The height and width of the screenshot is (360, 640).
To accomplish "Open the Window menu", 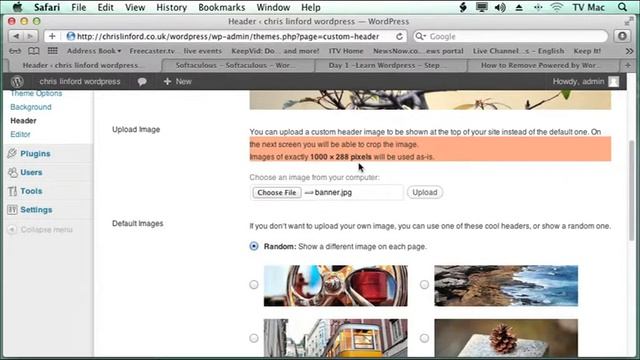I will tap(273, 7).
